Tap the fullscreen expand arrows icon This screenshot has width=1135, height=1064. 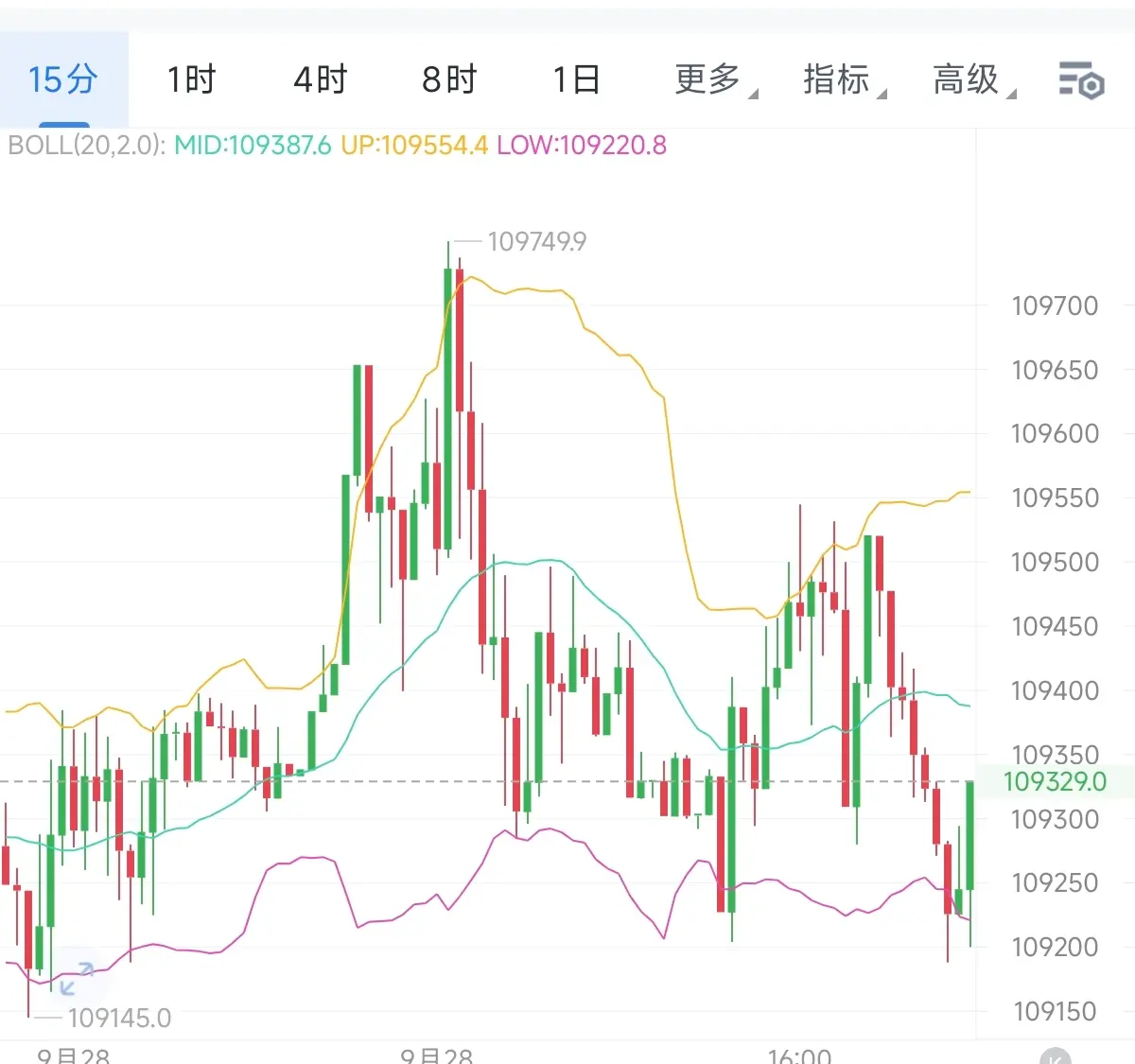click(x=76, y=978)
